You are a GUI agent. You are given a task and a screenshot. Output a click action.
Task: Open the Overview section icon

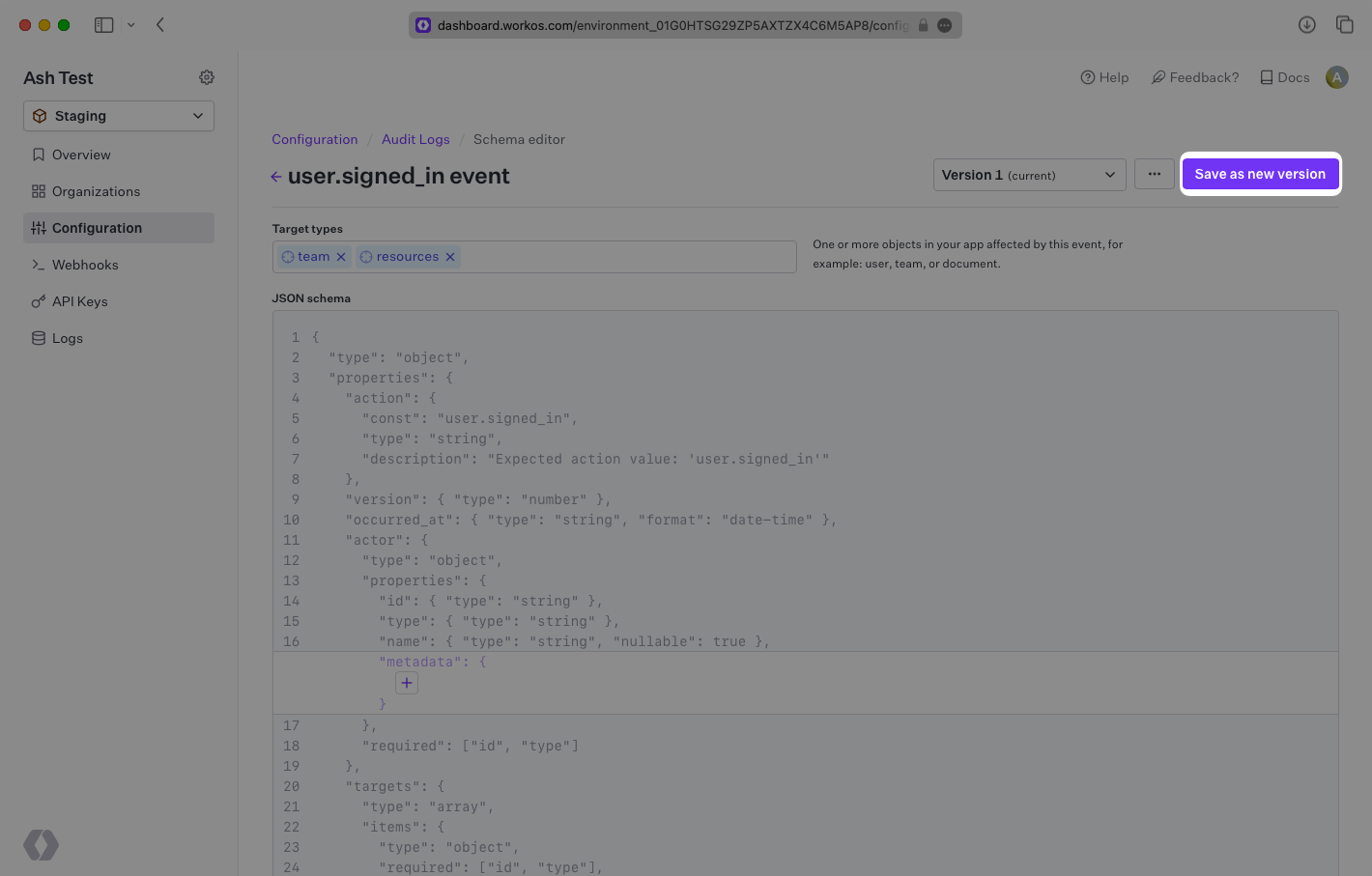click(39, 155)
